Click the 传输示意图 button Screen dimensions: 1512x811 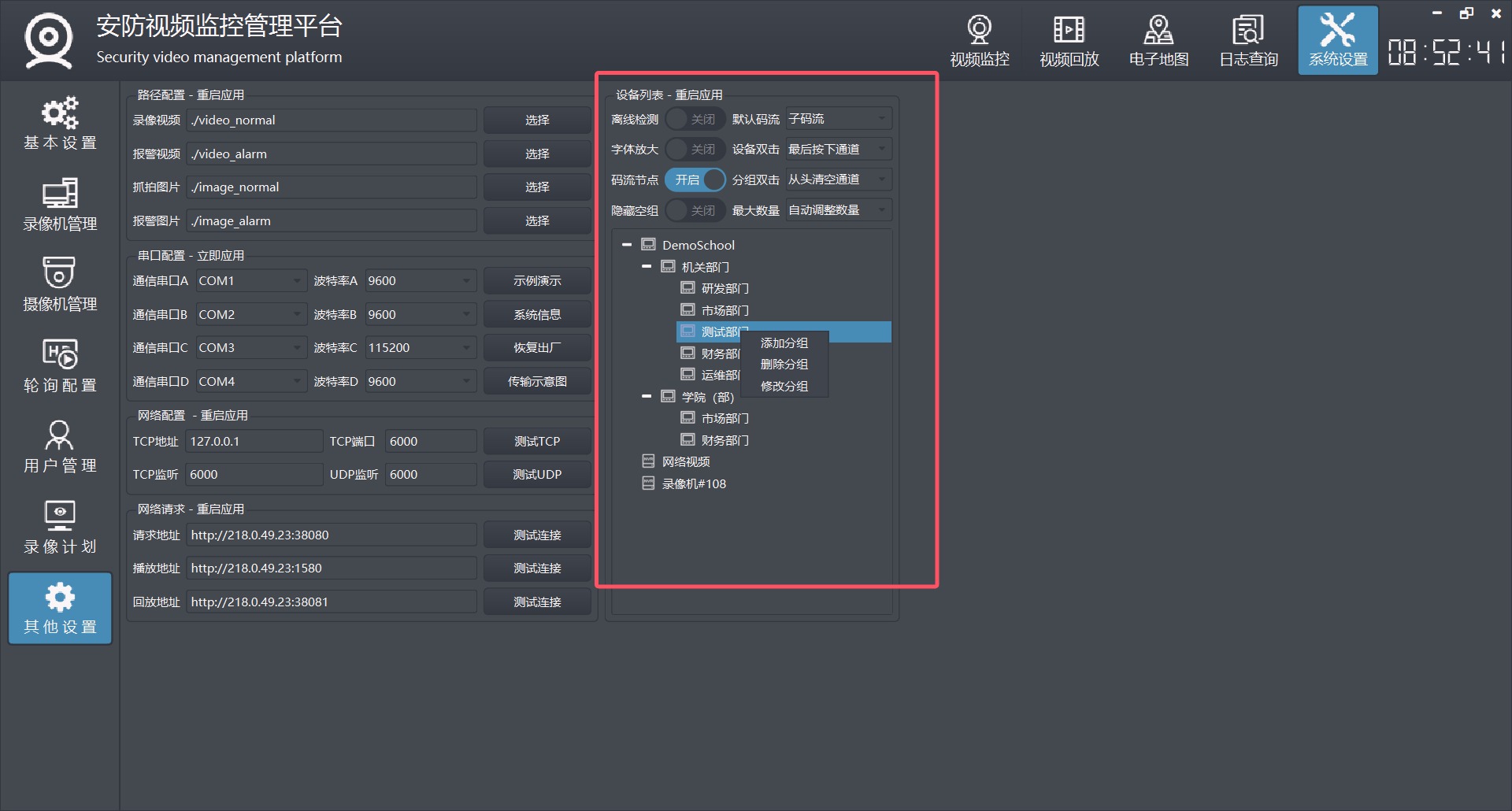[537, 381]
